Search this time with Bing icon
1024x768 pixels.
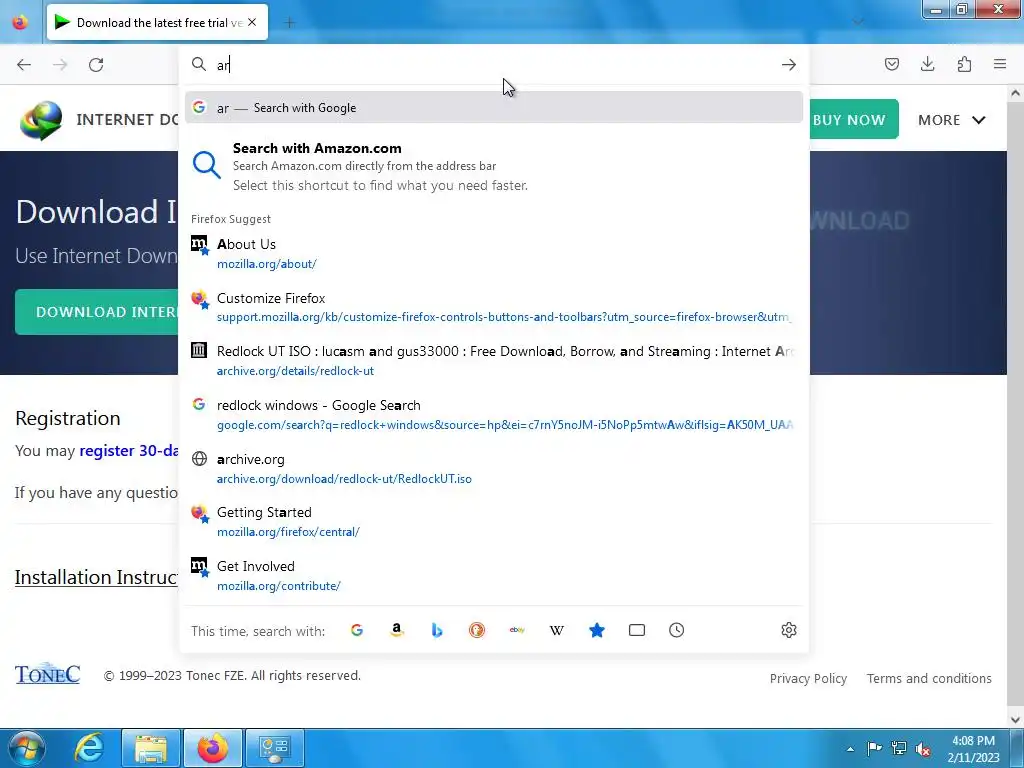tap(437, 630)
